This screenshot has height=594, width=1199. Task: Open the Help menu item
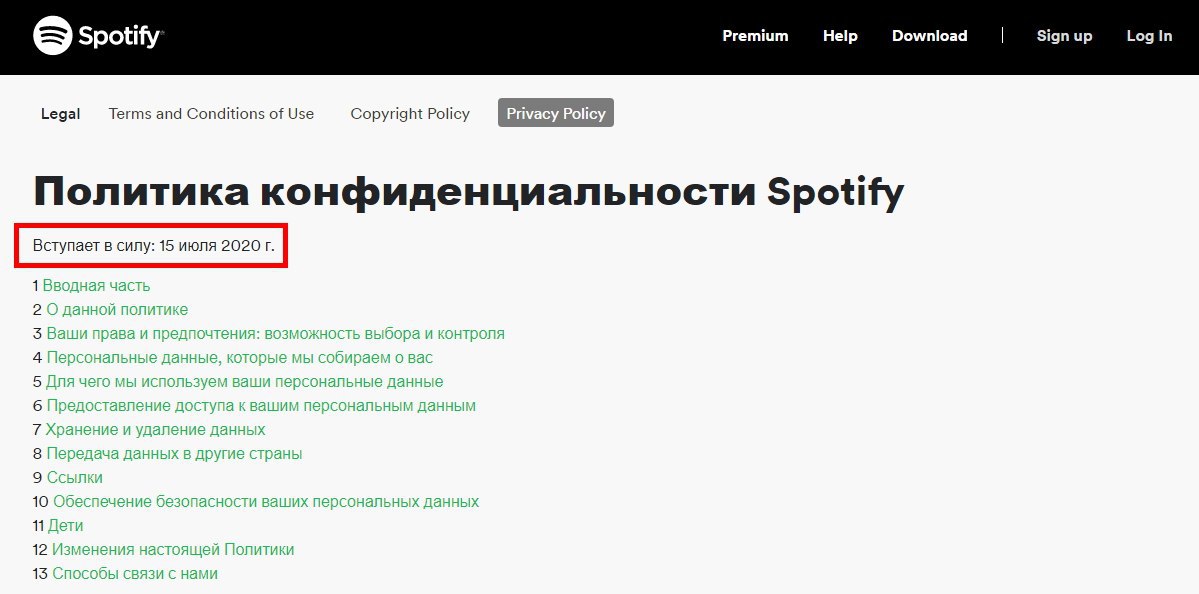pos(840,36)
